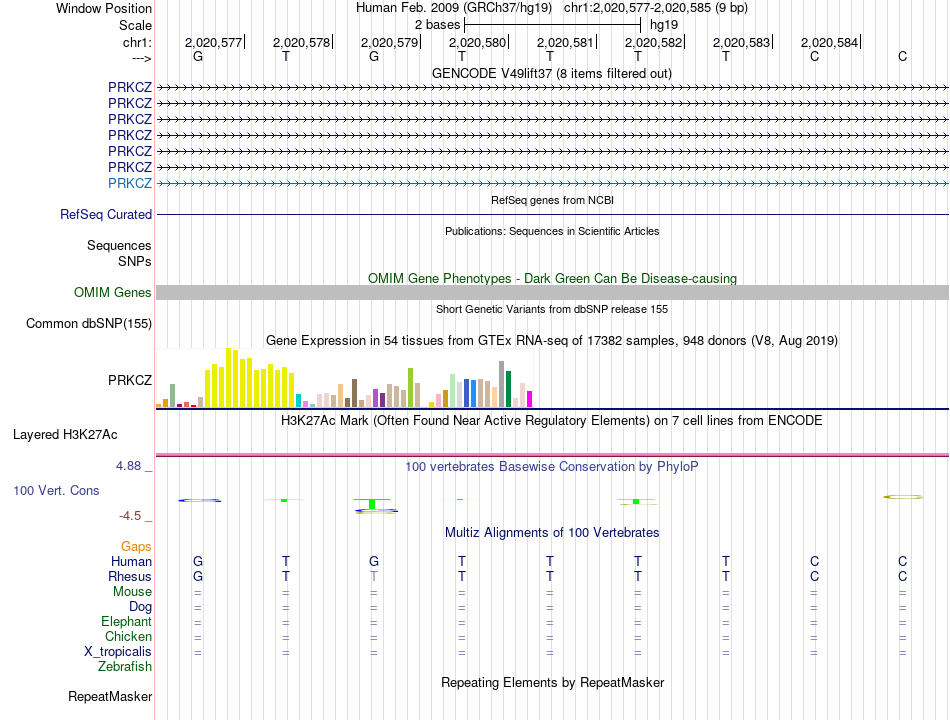The width and height of the screenshot is (950, 720).
Task: Open the H3K27Ac Mark track title
Action: [551, 421]
